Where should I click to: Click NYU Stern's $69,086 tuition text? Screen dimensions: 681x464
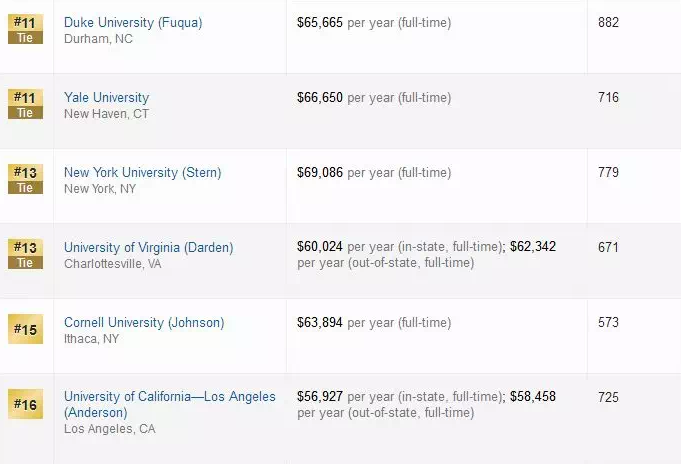click(x=320, y=172)
